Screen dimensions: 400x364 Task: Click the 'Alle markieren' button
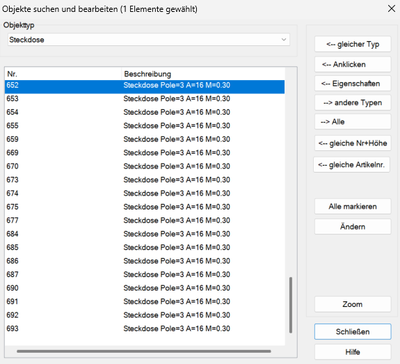[x=353, y=206]
